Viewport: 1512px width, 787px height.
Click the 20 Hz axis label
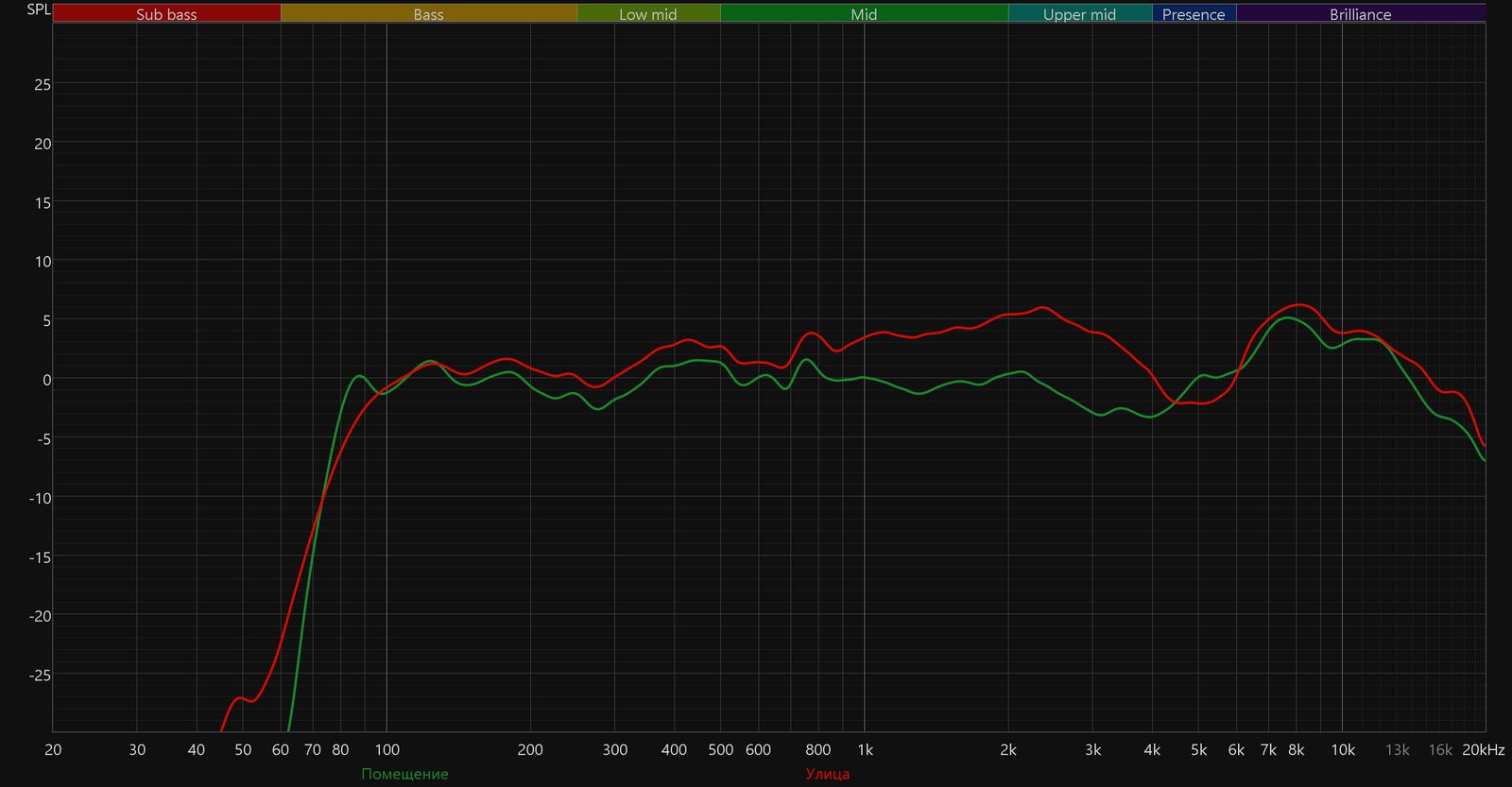tap(53, 749)
